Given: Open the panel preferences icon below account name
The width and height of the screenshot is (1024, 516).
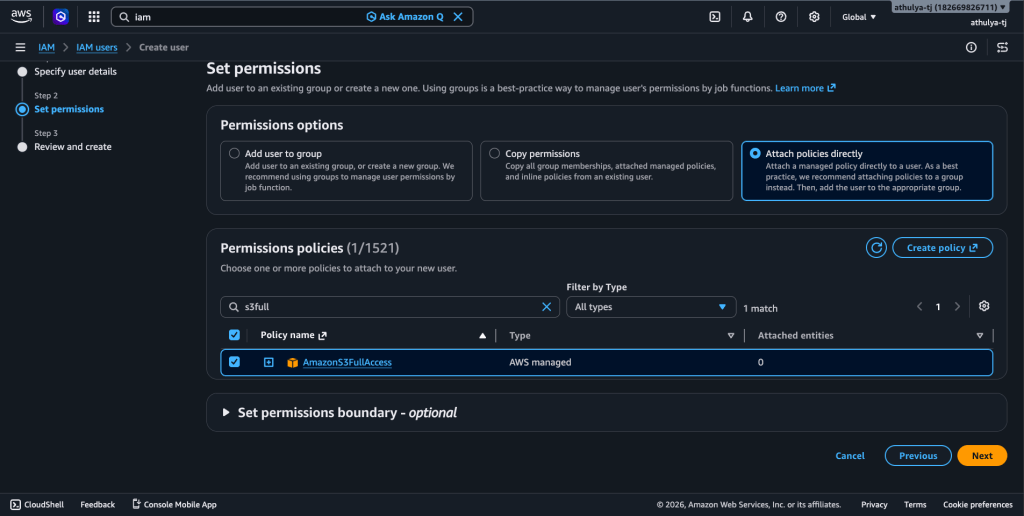Looking at the screenshot, I should click(x=1002, y=47).
